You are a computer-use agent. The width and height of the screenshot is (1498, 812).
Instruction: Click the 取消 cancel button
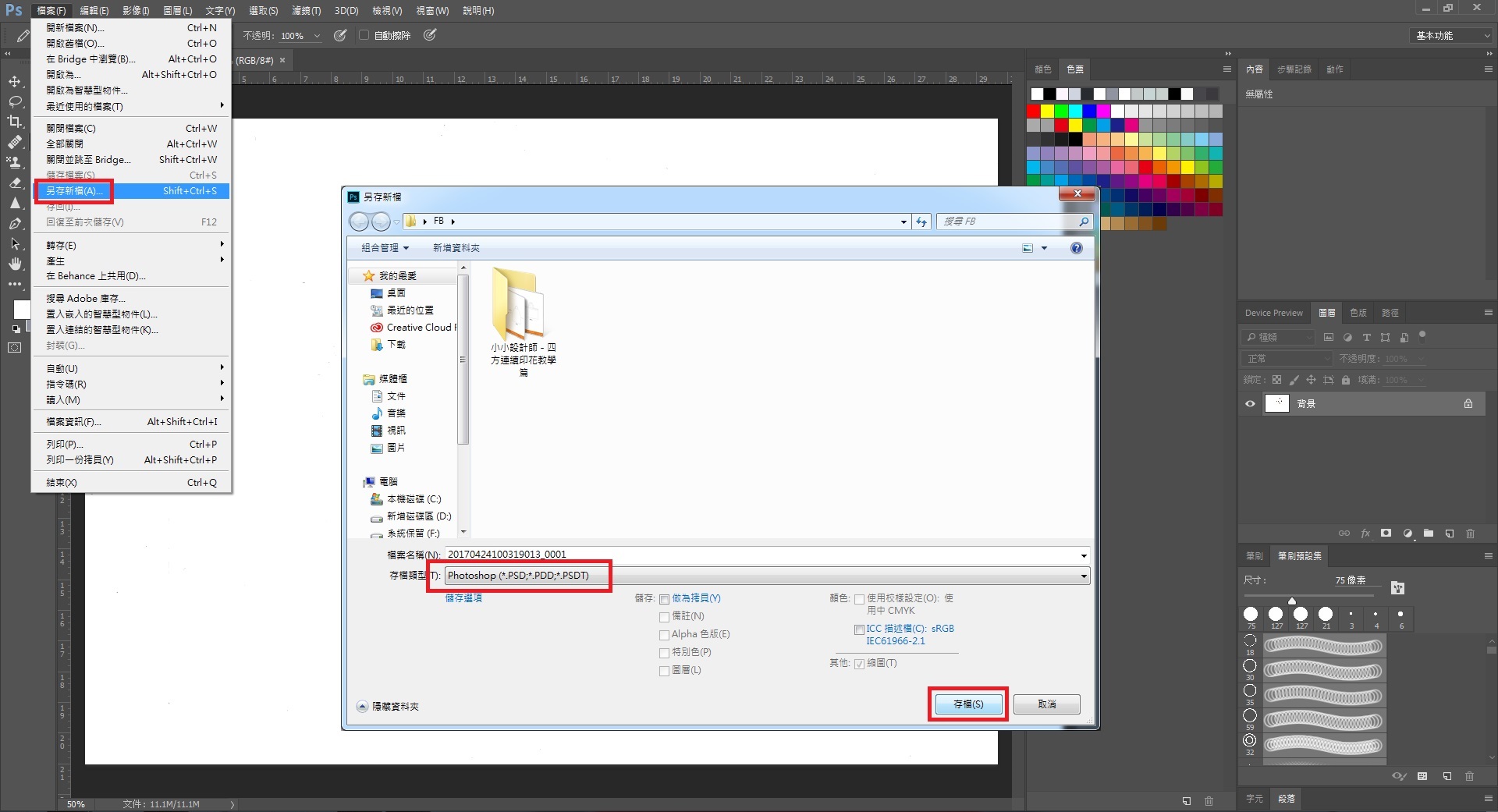1046,704
